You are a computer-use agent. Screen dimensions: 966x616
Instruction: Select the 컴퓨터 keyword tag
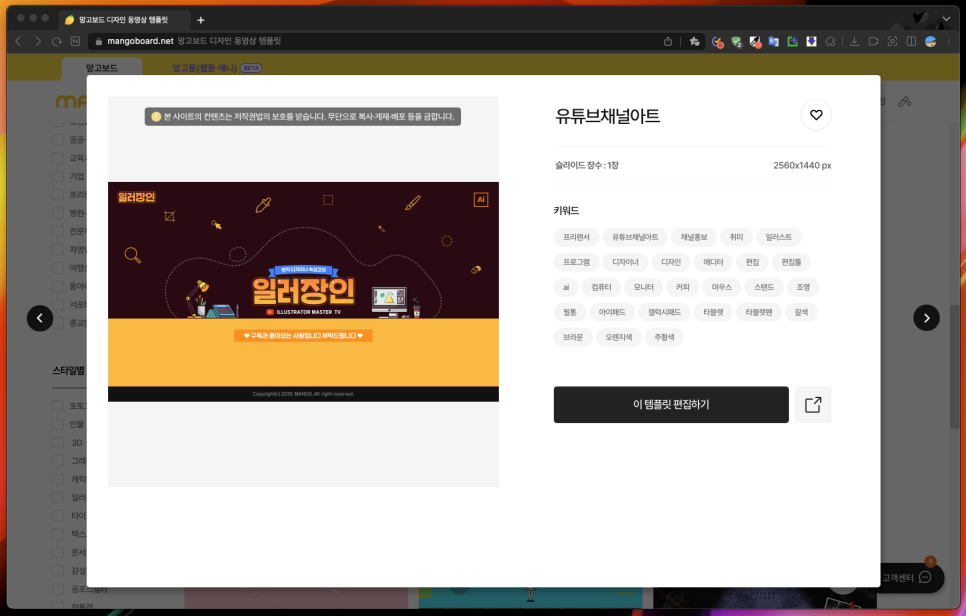click(601, 287)
